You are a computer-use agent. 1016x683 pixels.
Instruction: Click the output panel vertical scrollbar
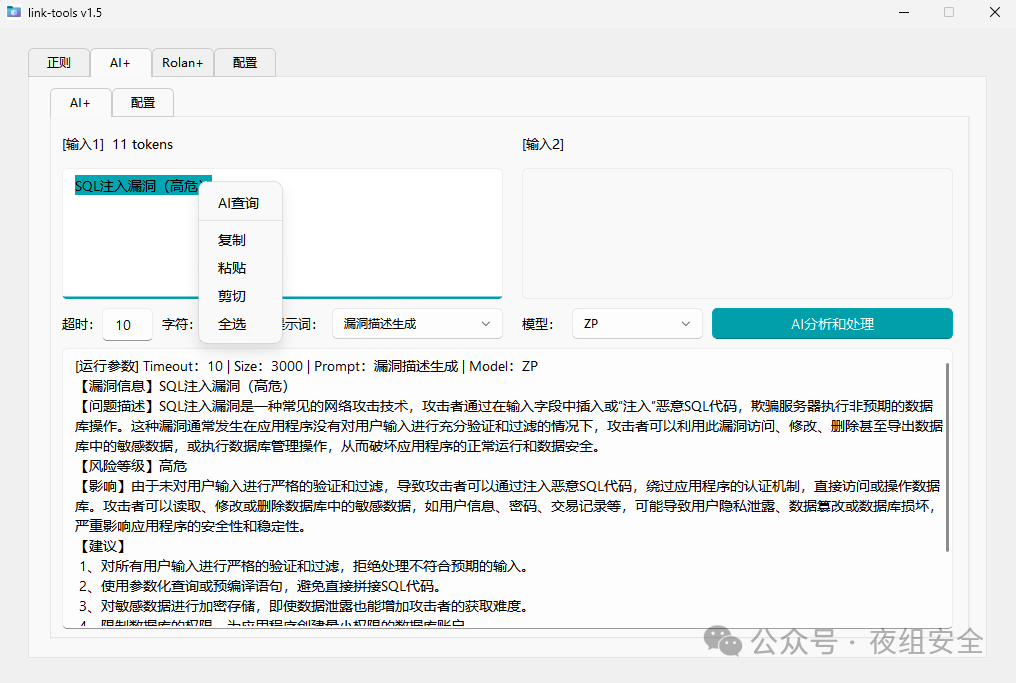(x=946, y=457)
